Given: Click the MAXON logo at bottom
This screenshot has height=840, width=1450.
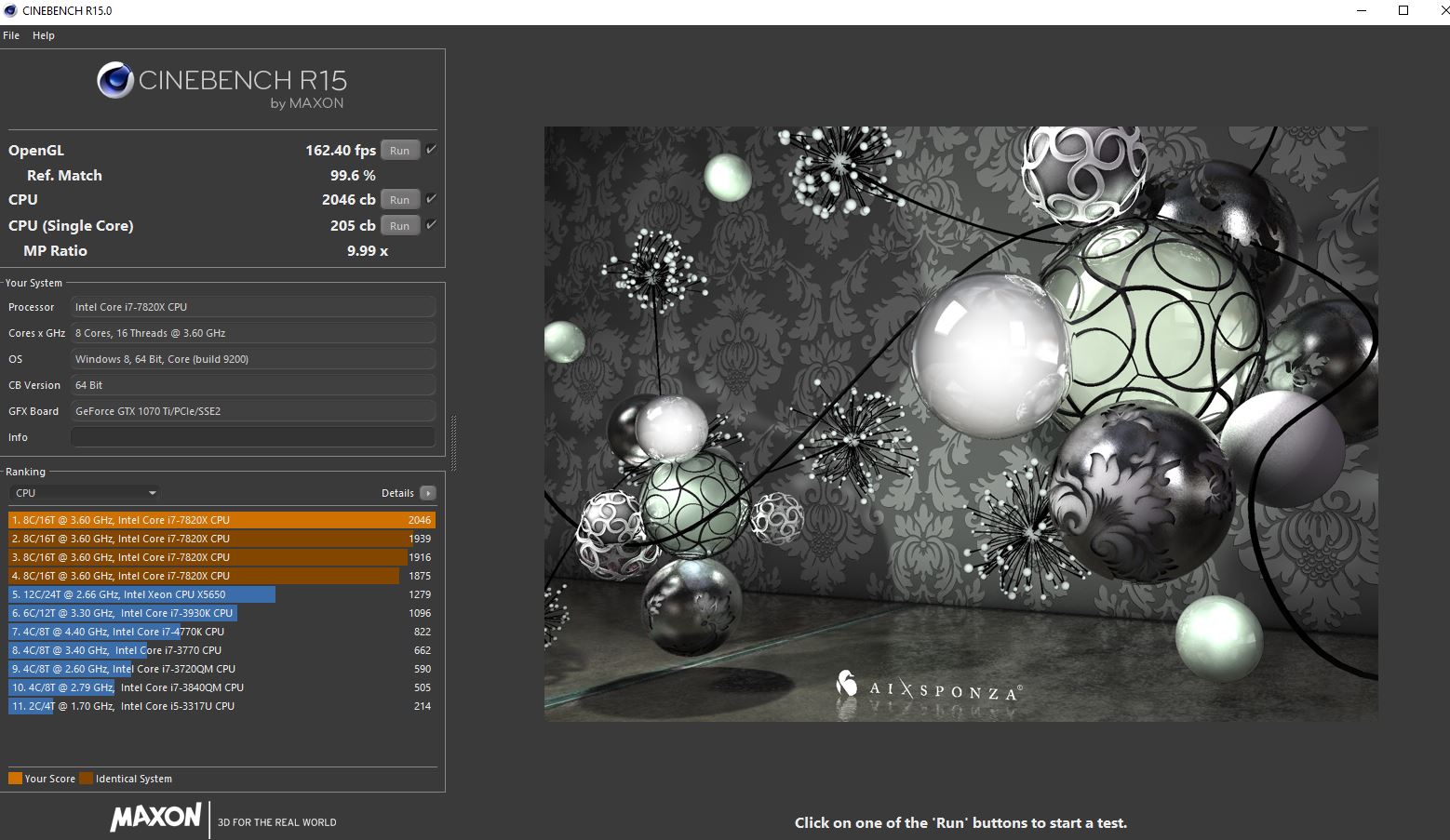Looking at the screenshot, I should pos(155,818).
